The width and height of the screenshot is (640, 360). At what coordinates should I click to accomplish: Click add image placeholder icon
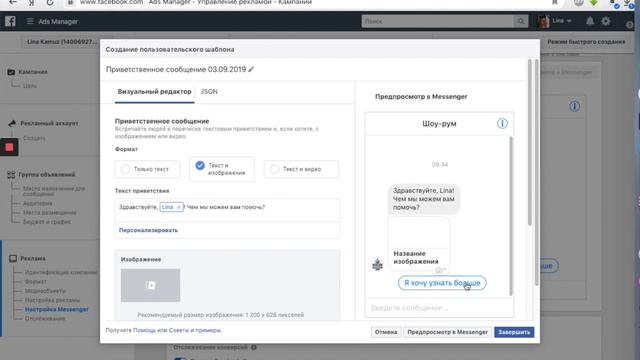(x=151, y=285)
